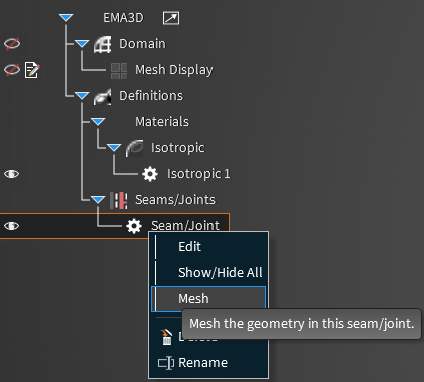The image size is (424, 382).
Task: Select the Isotropic tree item
Action: pyautogui.click(x=177, y=148)
